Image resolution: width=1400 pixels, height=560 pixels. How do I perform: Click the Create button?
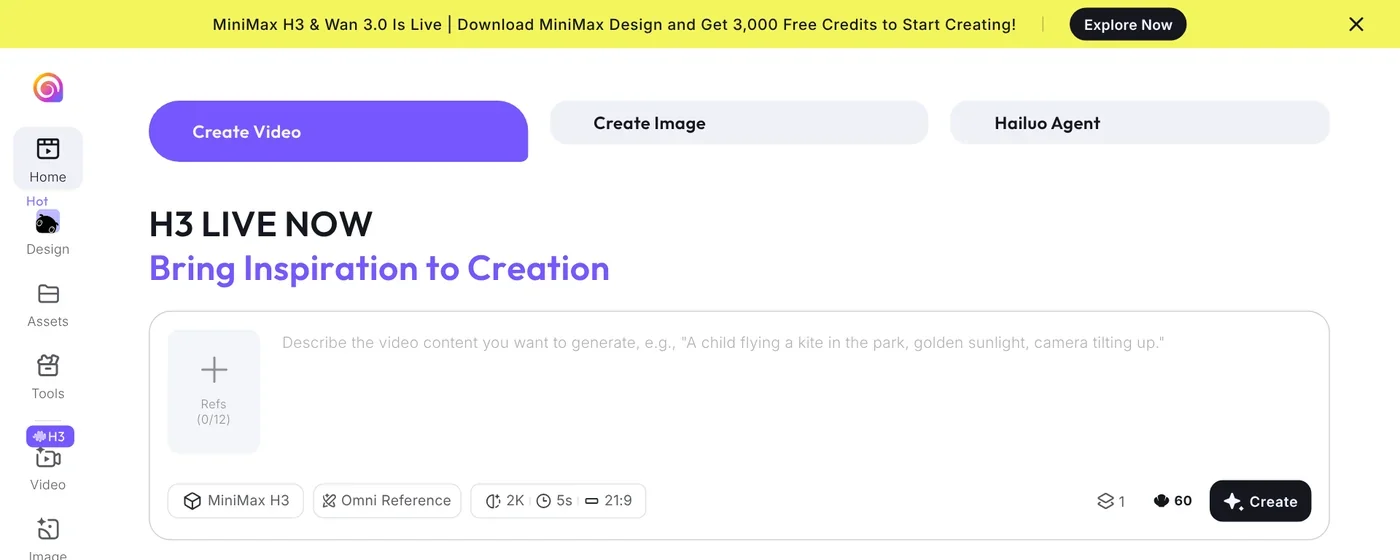tap(1260, 501)
